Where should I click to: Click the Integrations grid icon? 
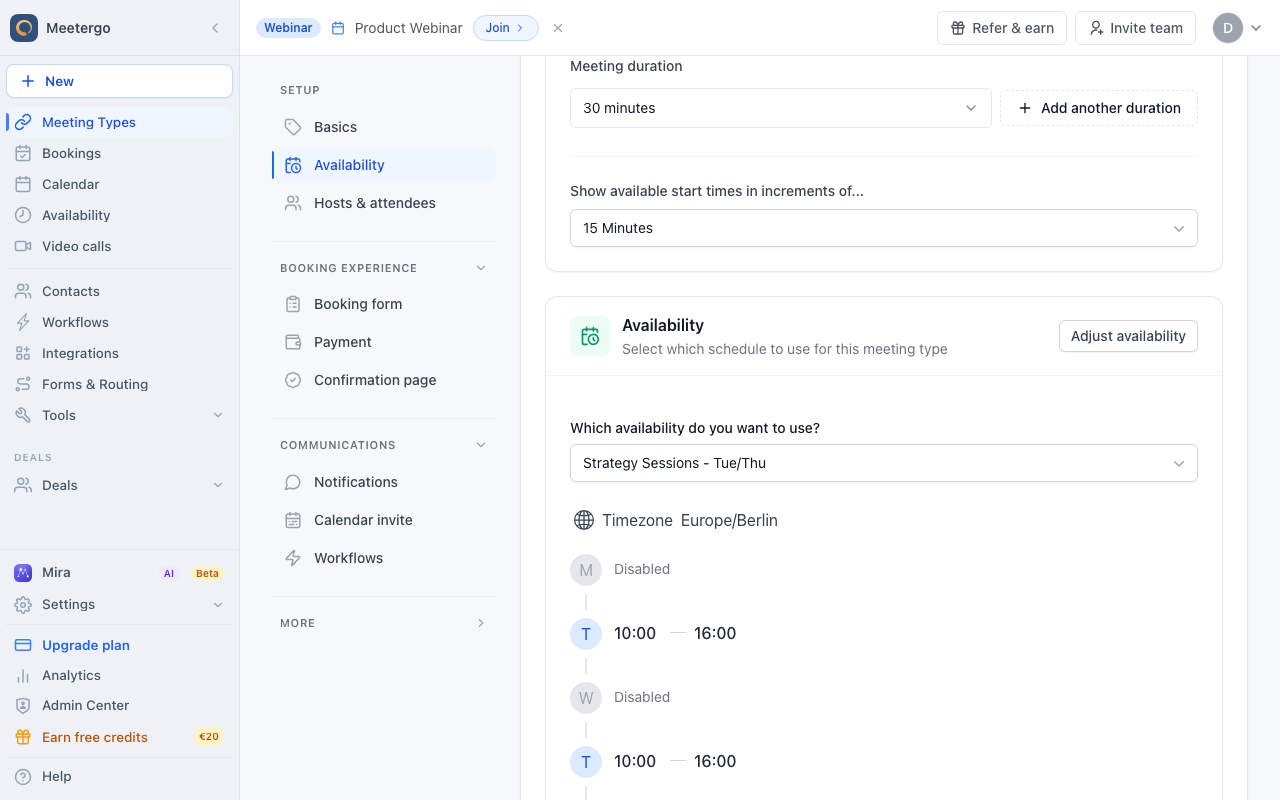click(x=23, y=353)
